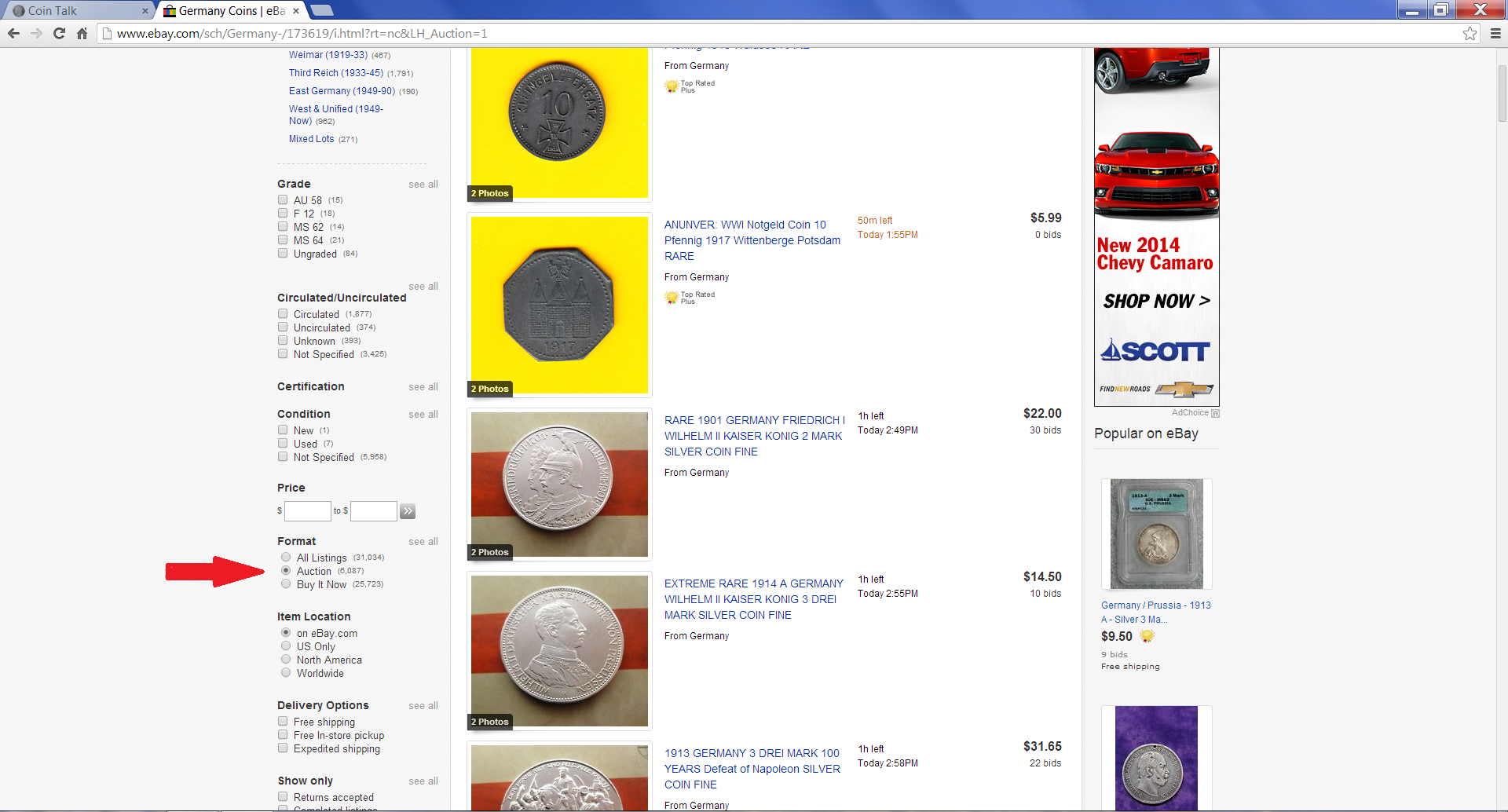Click the 10 Pfennig Kriegsgeld coin thumbnail

point(559,123)
